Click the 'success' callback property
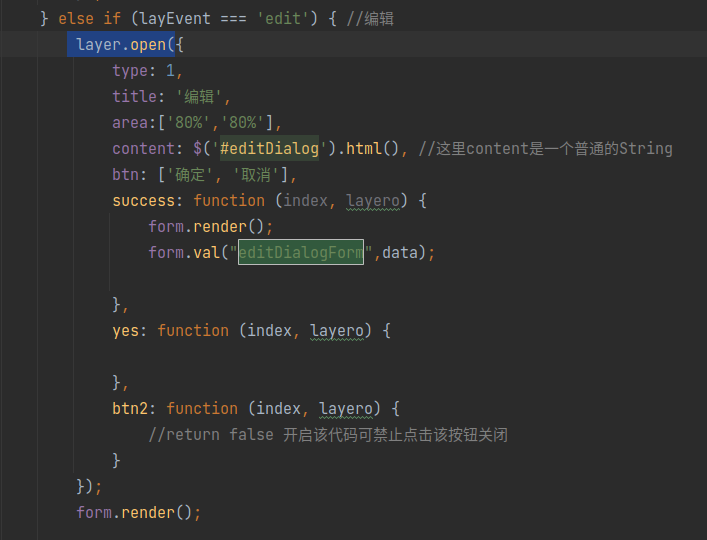 [x=143, y=201]
